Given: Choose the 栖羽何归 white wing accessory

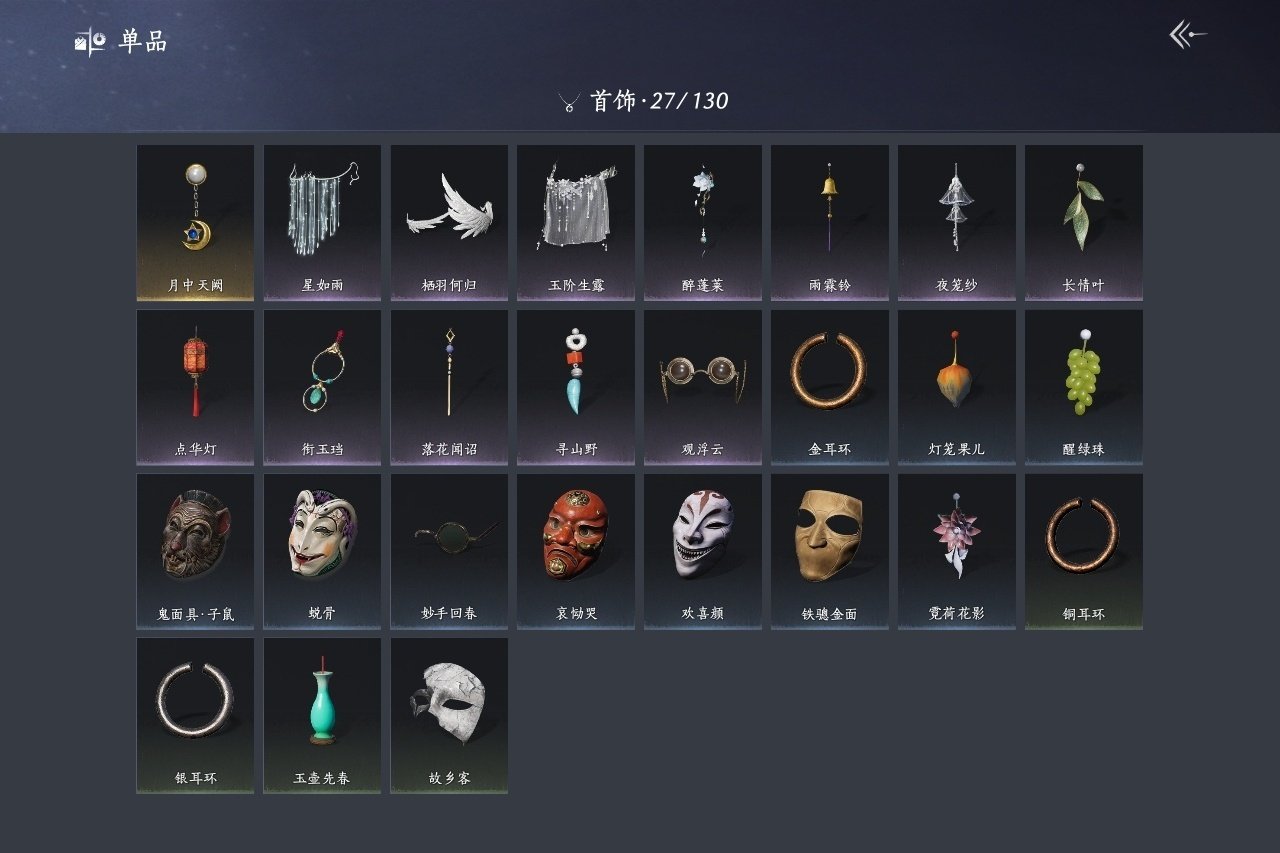Looking at the screenshot, I should point(449,223).
